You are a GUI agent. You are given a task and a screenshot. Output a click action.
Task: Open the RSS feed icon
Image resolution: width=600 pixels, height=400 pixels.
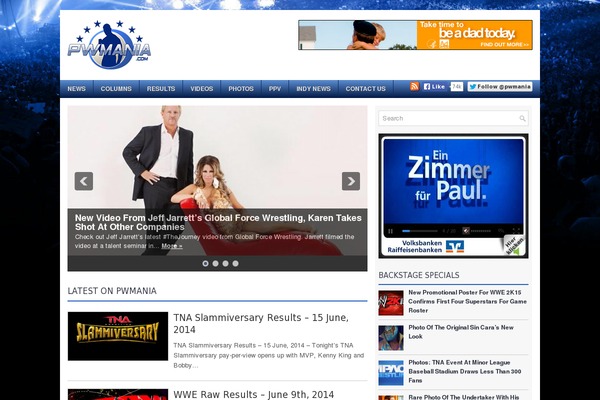pos(414,87)
